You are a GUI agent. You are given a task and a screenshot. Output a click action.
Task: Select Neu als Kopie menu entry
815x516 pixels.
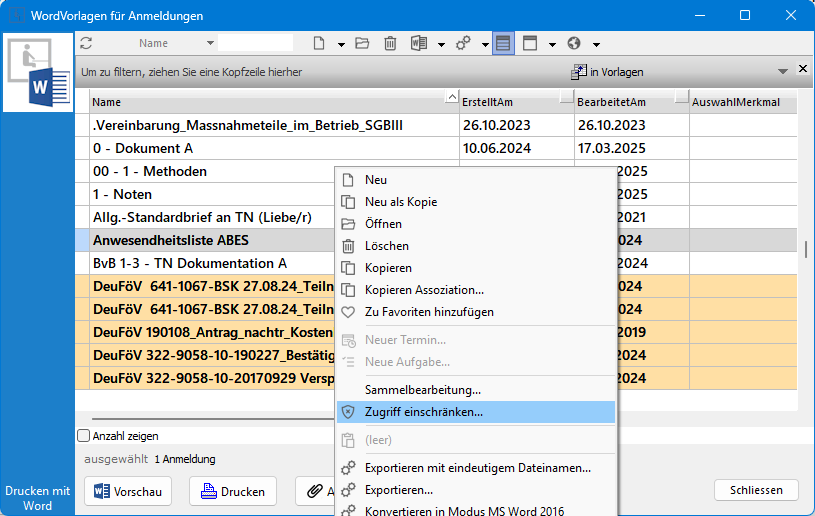point(401,202)
